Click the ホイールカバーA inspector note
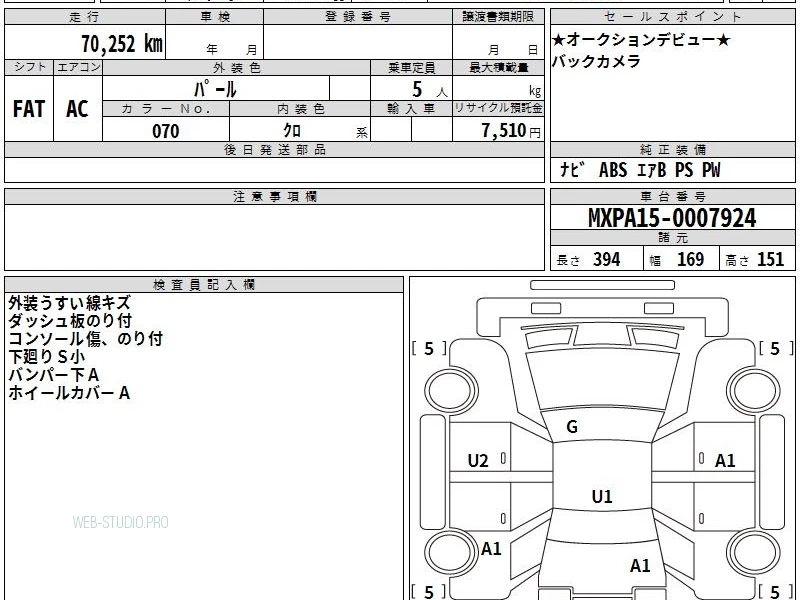 (69, 393)
